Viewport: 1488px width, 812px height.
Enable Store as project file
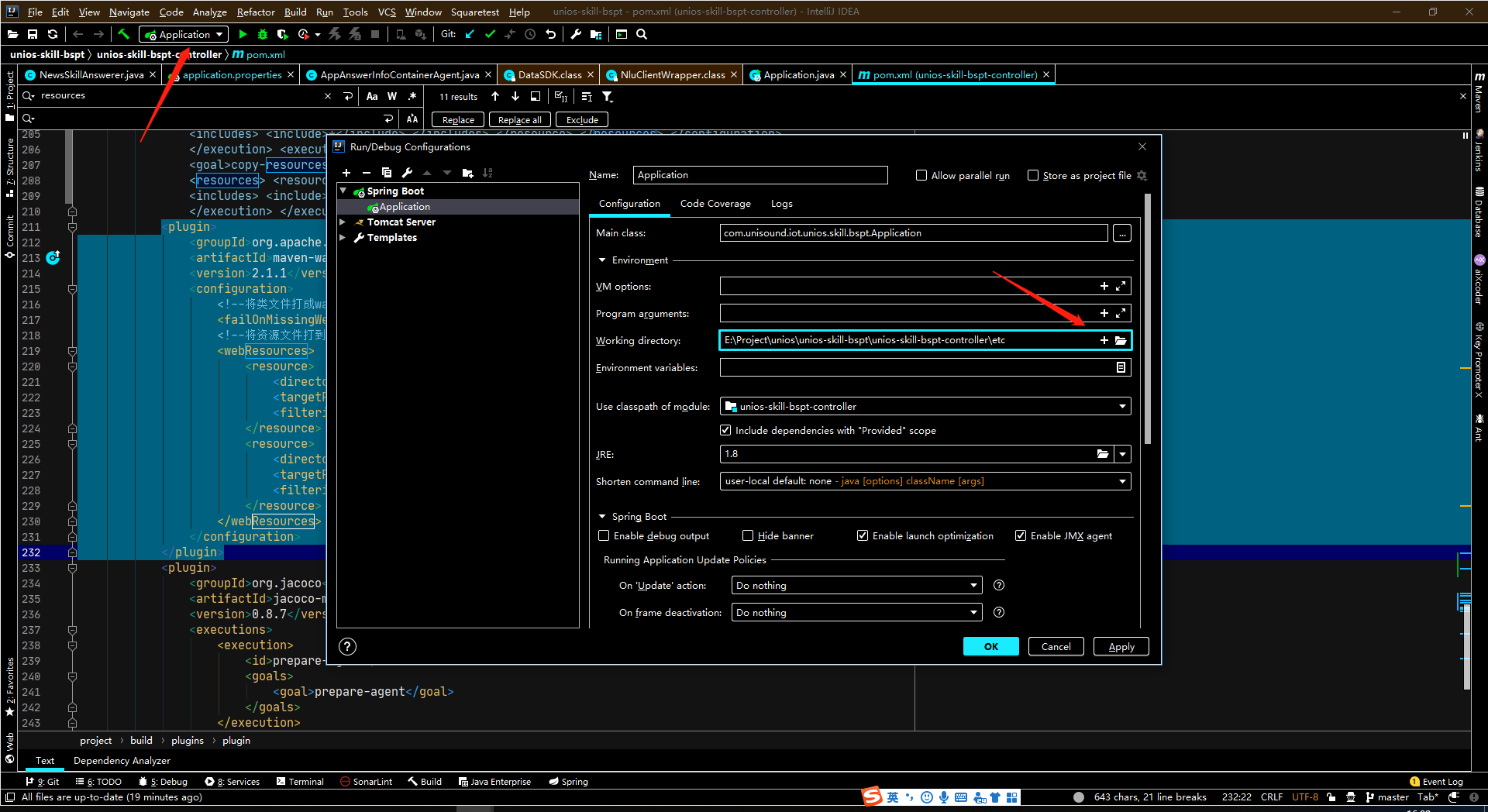[x=1033, y=175]
